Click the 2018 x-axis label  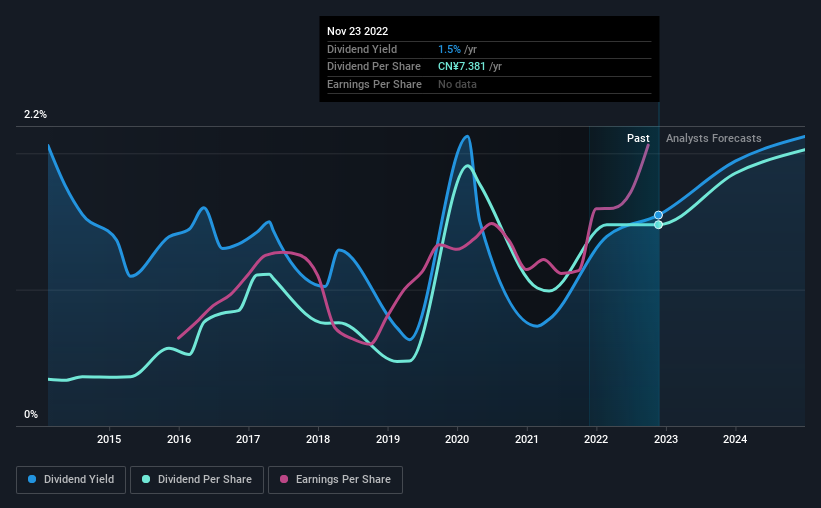click(x=318, y=439)
